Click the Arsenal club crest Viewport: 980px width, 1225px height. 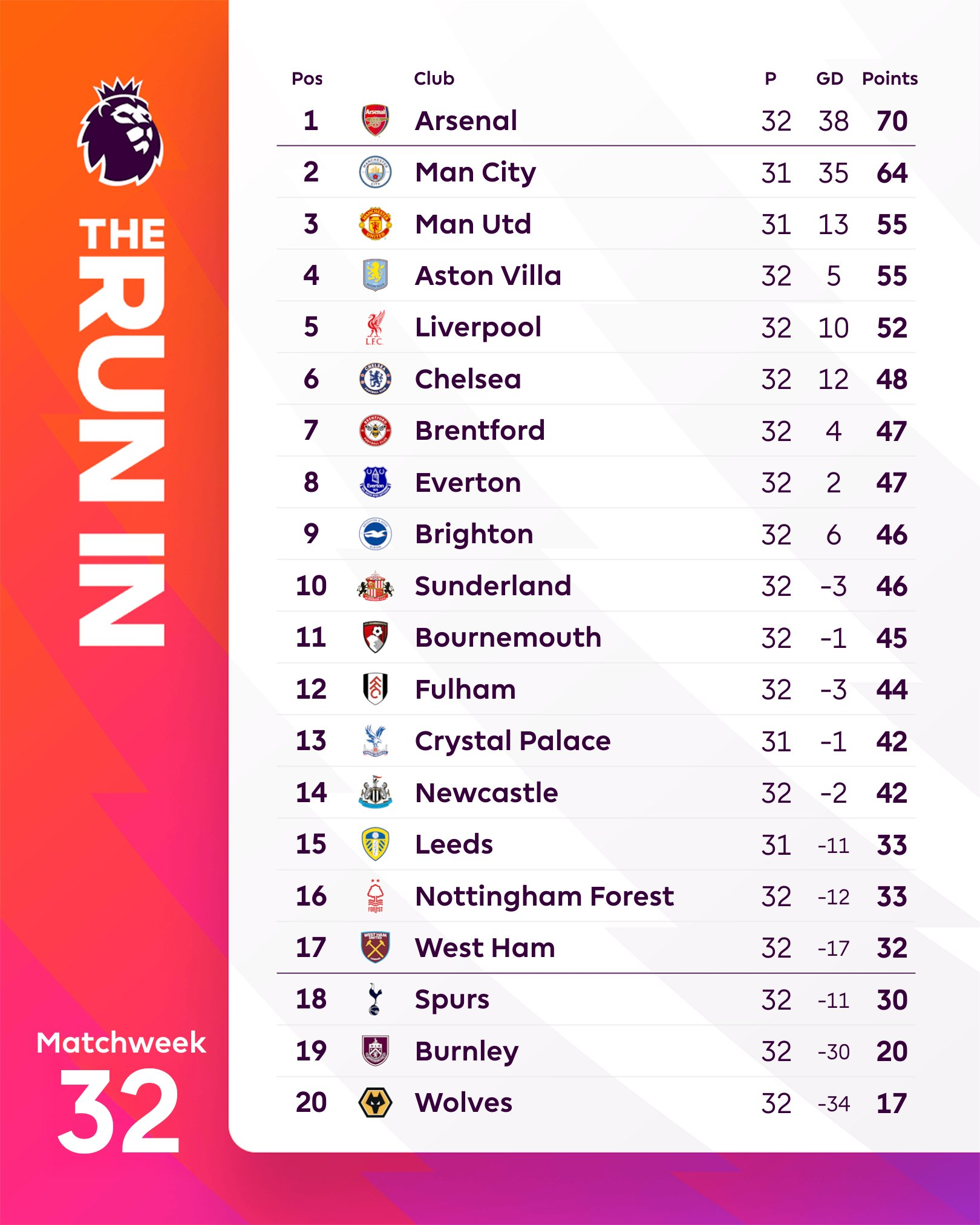click(375, 120)
